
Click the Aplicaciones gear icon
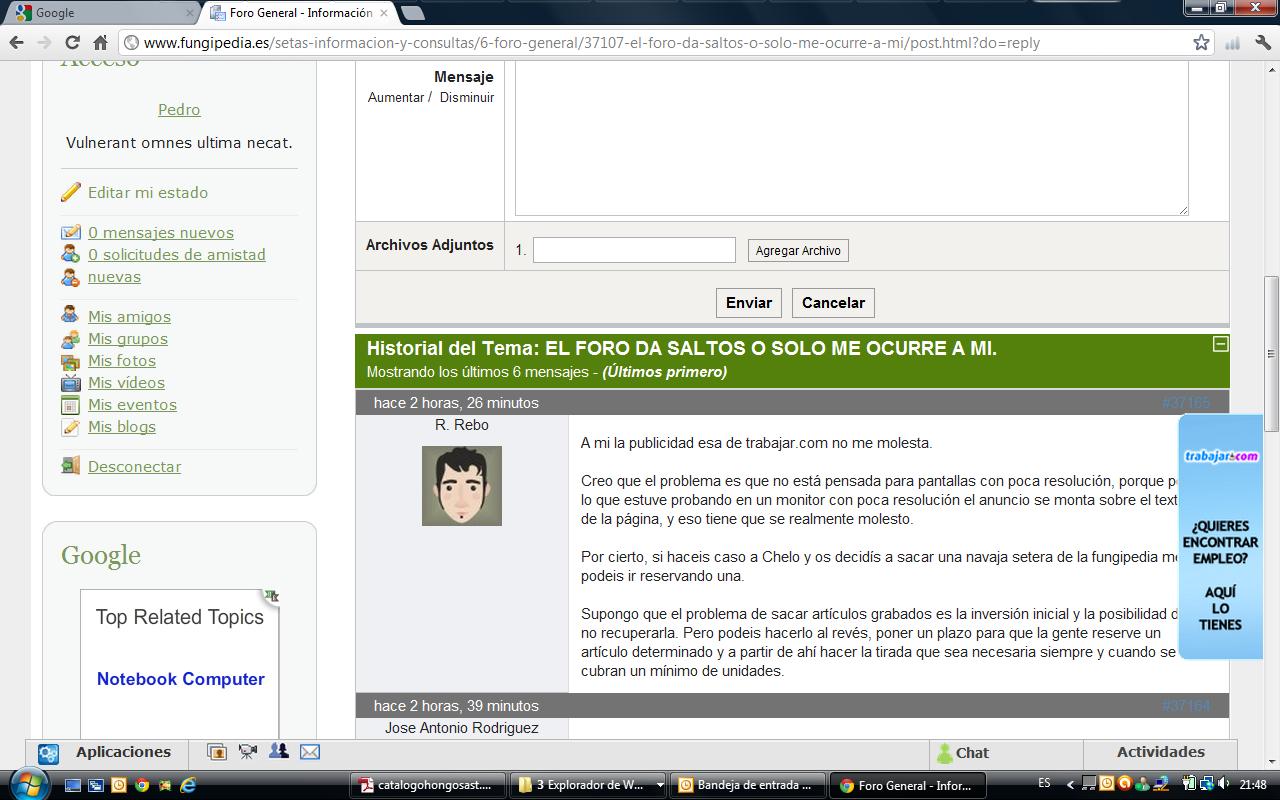[x=48, y=754]
